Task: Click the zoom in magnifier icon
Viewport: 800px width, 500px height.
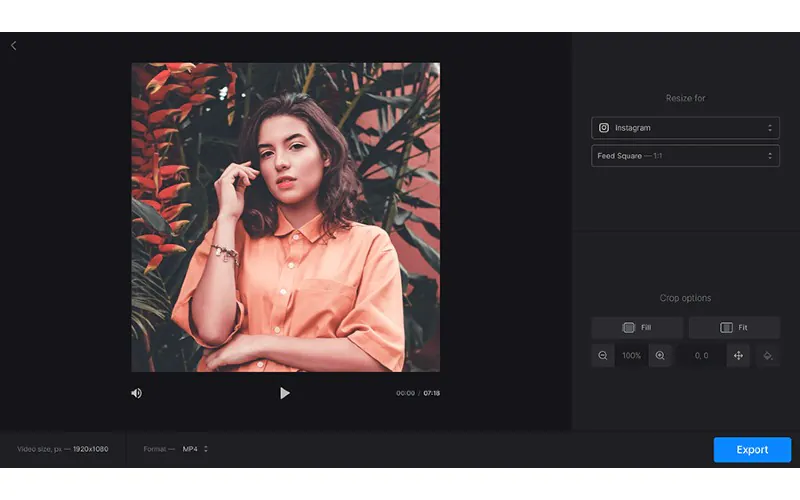Action: (x=660, y=355)
